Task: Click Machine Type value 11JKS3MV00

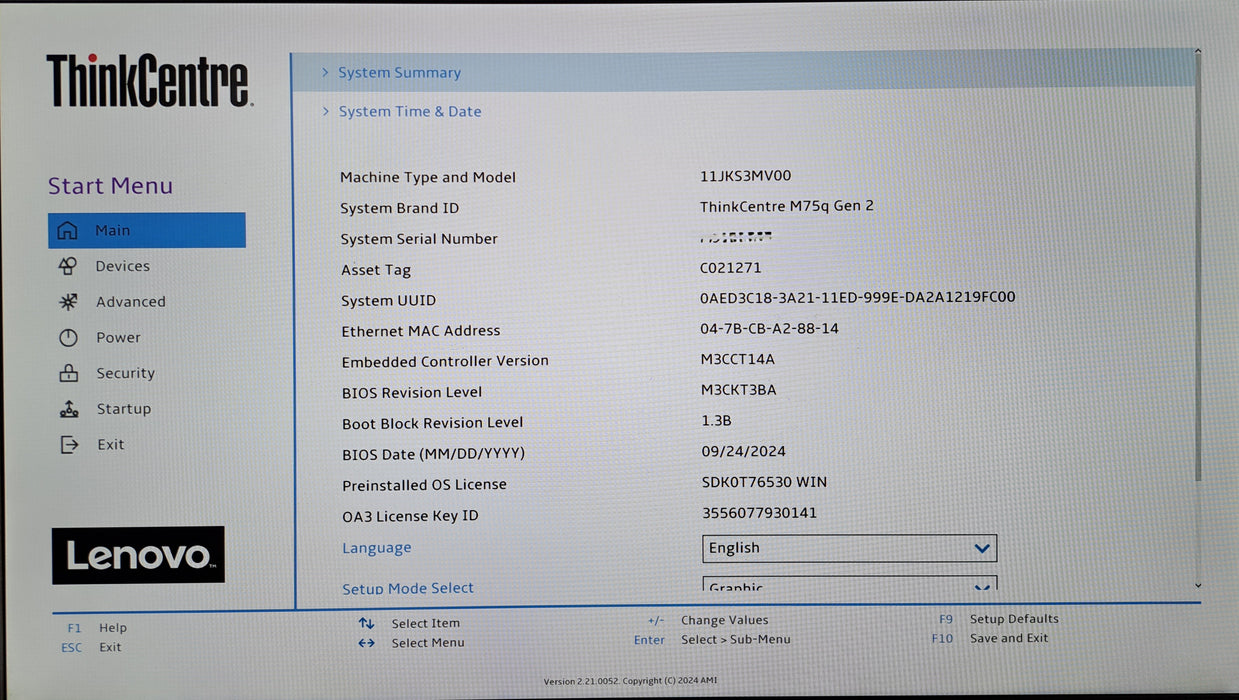Action: 746,175
